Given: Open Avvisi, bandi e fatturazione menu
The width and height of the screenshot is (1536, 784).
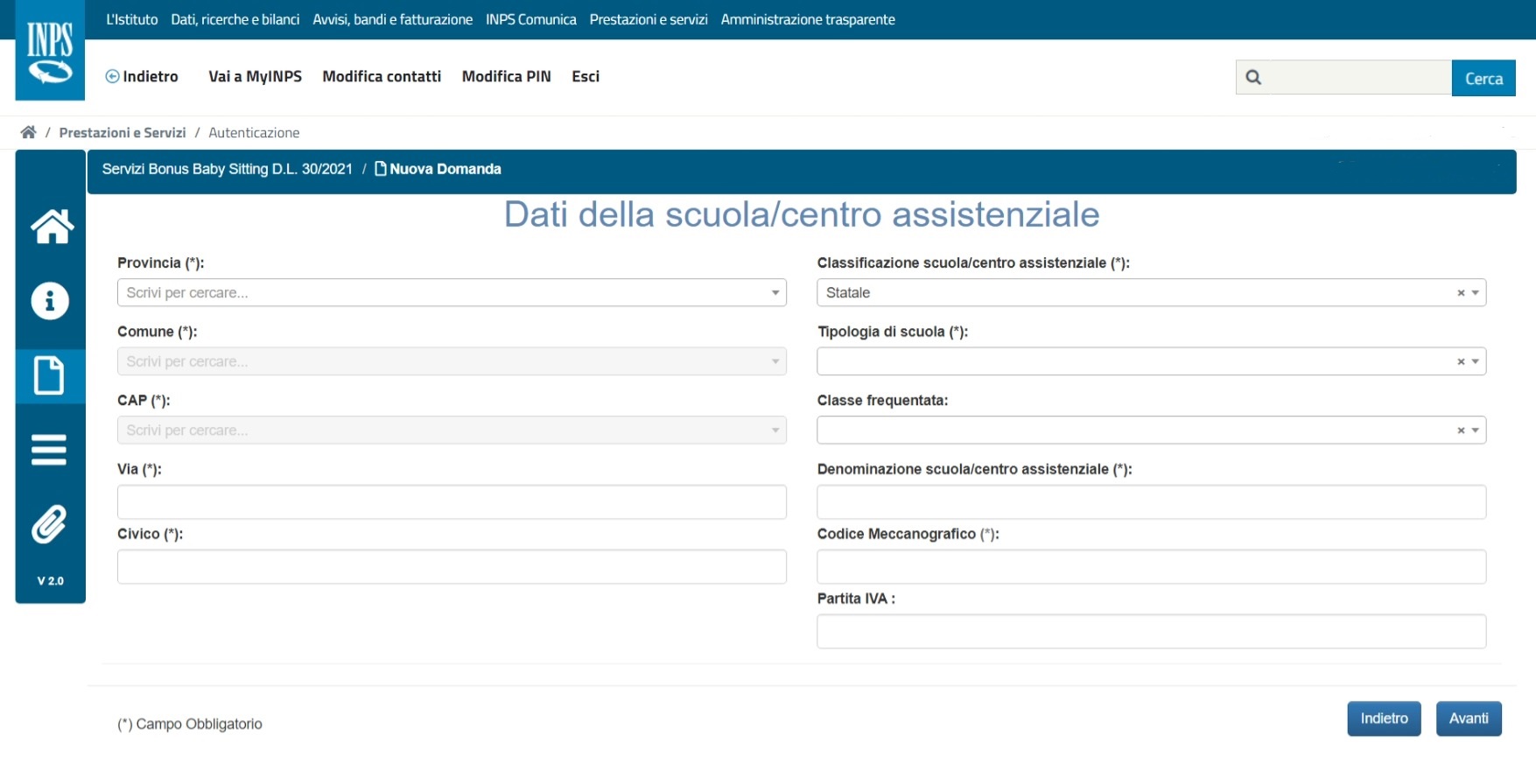Looking at the screenshot, I should (393, 19).
